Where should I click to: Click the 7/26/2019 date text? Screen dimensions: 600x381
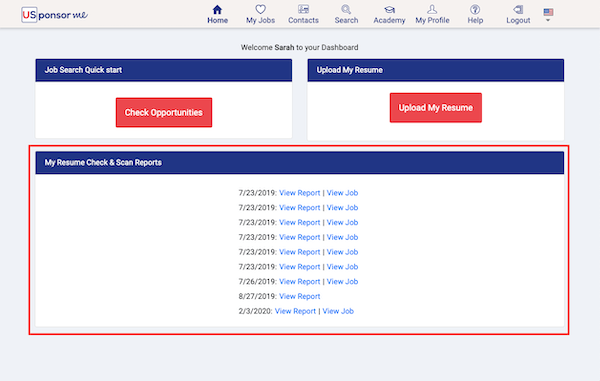click(257, 282)
